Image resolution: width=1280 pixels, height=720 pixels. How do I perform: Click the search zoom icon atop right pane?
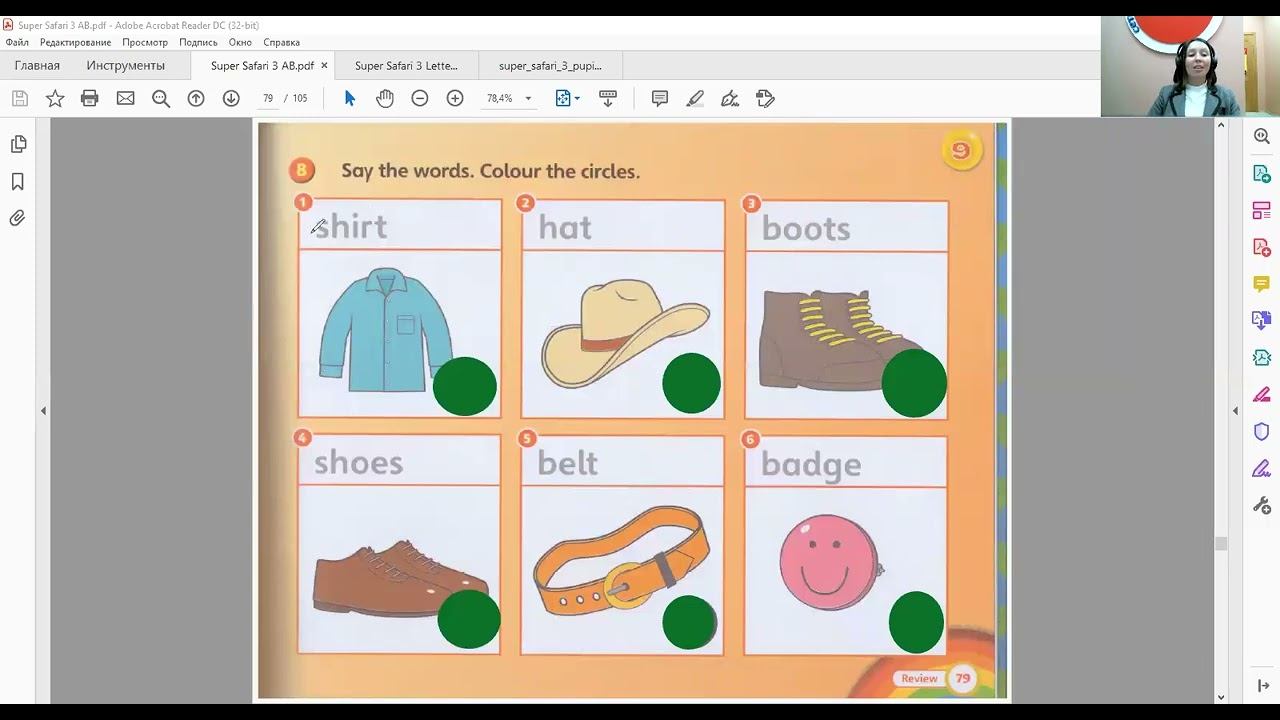coord(1262,136)
